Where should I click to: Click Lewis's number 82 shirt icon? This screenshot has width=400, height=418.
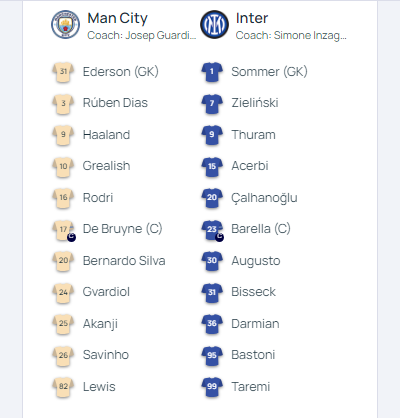click(x=63, y=387)
